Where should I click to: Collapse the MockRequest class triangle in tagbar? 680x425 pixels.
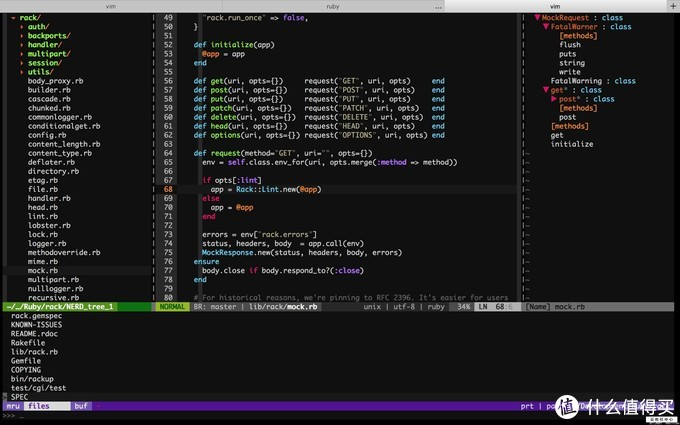click(x=537, y=18)
